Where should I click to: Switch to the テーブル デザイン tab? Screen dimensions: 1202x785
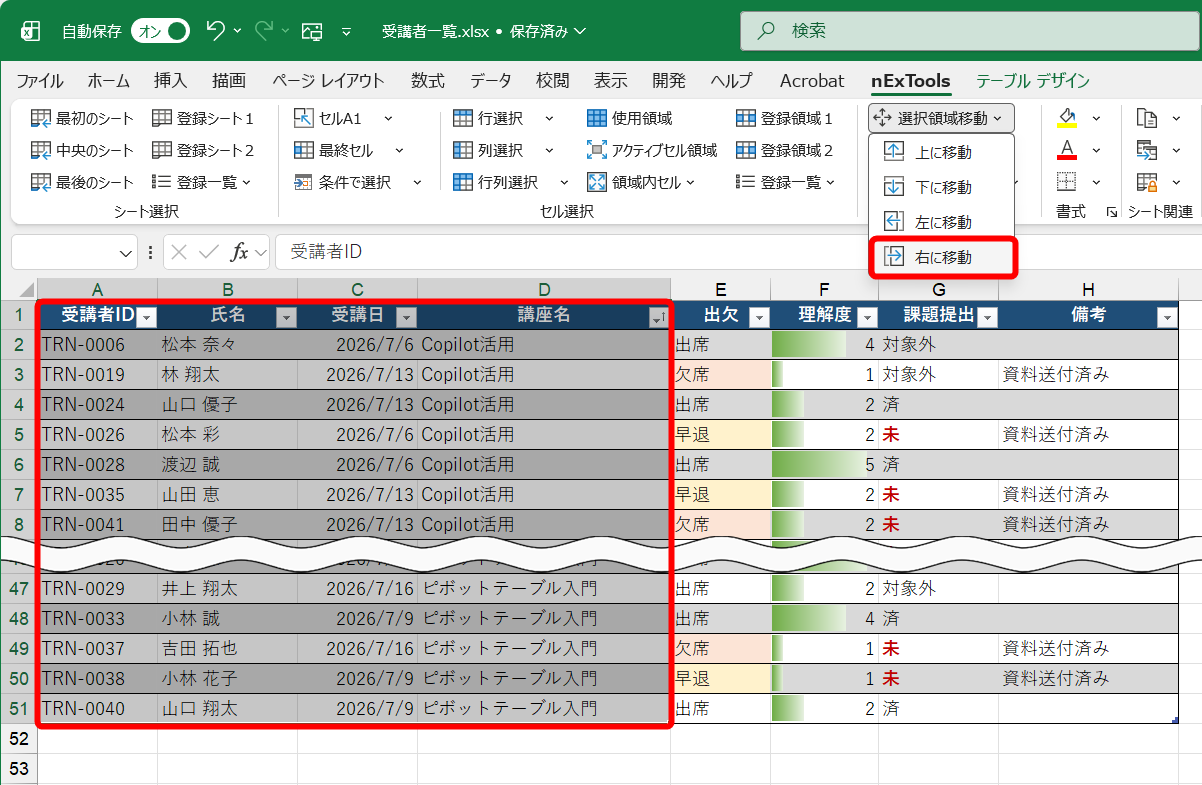click(x=1033, y=81)
